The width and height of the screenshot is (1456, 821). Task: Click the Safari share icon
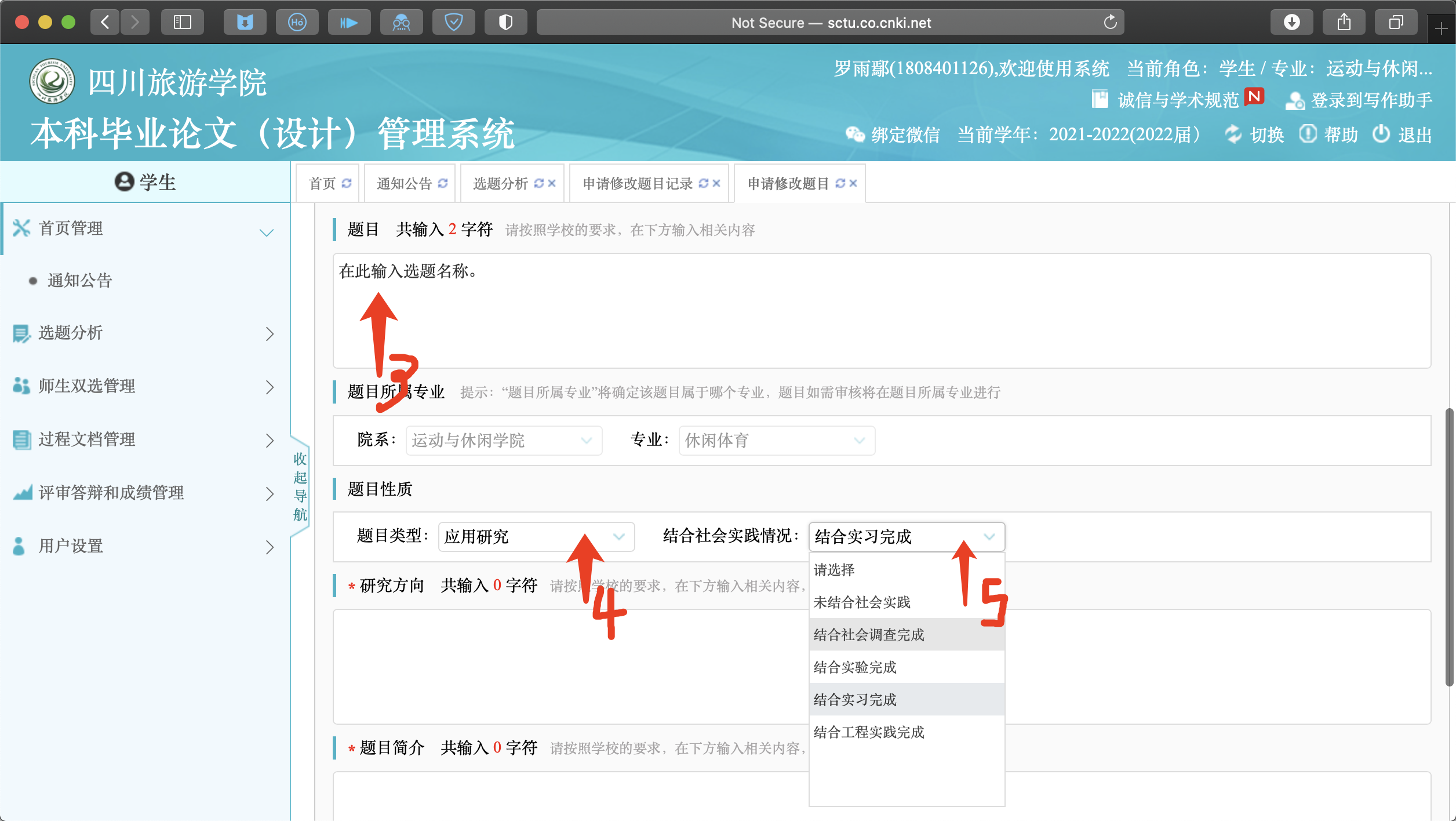(x=1344, y=23)
